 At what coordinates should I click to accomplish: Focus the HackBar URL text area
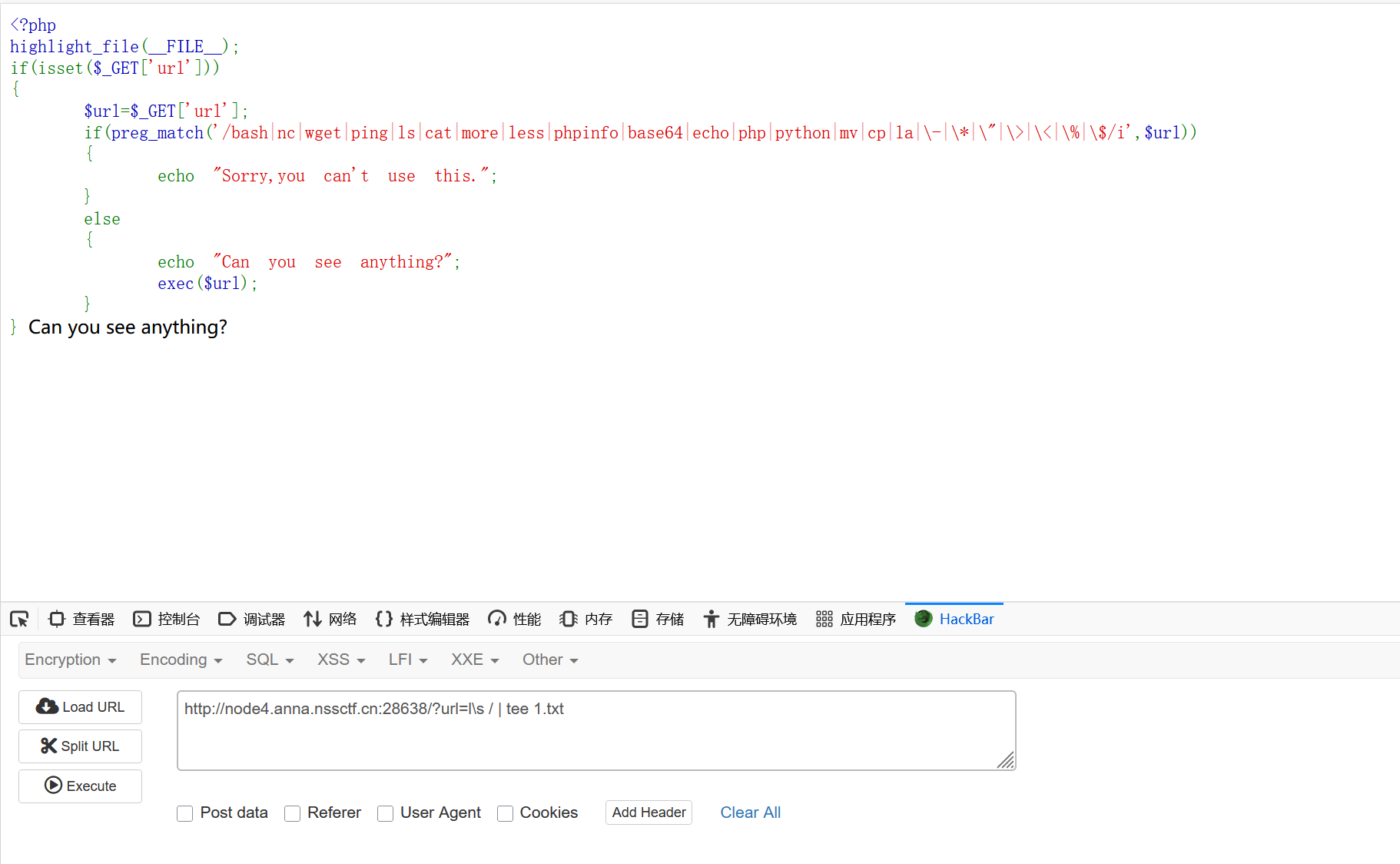pyautogui.click(x=596, y=730)
